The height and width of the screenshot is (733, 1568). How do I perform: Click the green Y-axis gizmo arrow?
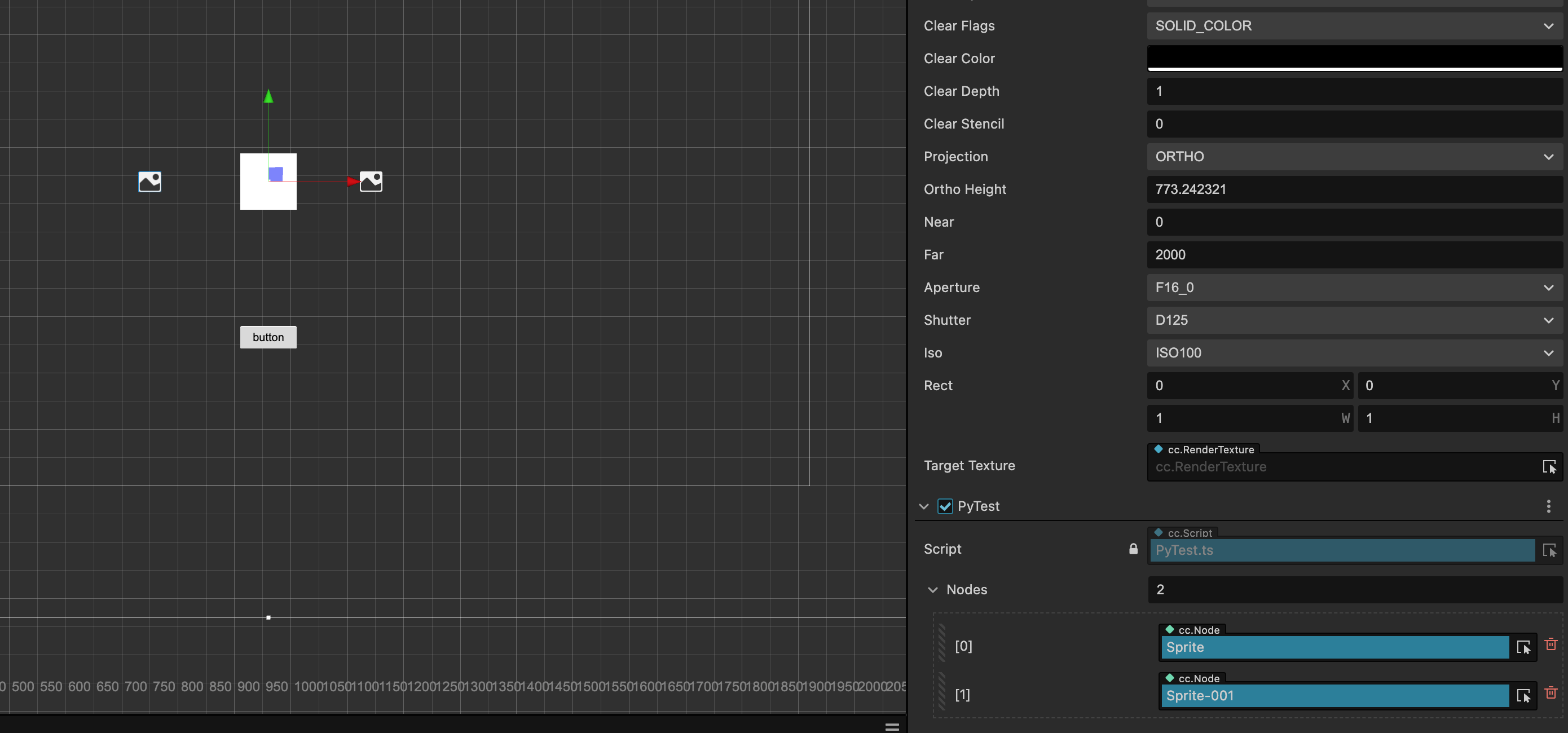click(x=268, y=97)
